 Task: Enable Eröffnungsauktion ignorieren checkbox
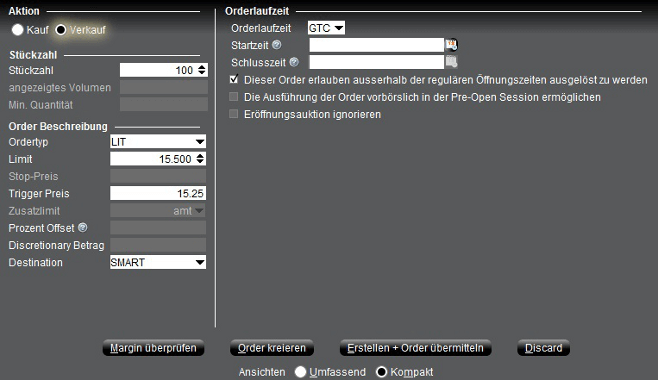234,114
